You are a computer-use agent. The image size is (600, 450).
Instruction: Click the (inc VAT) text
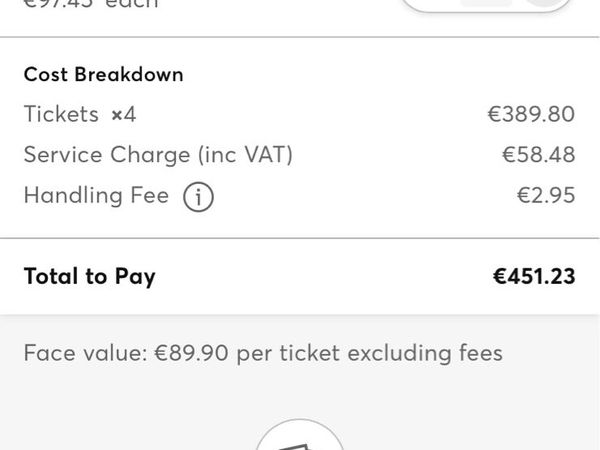[246, 155]
